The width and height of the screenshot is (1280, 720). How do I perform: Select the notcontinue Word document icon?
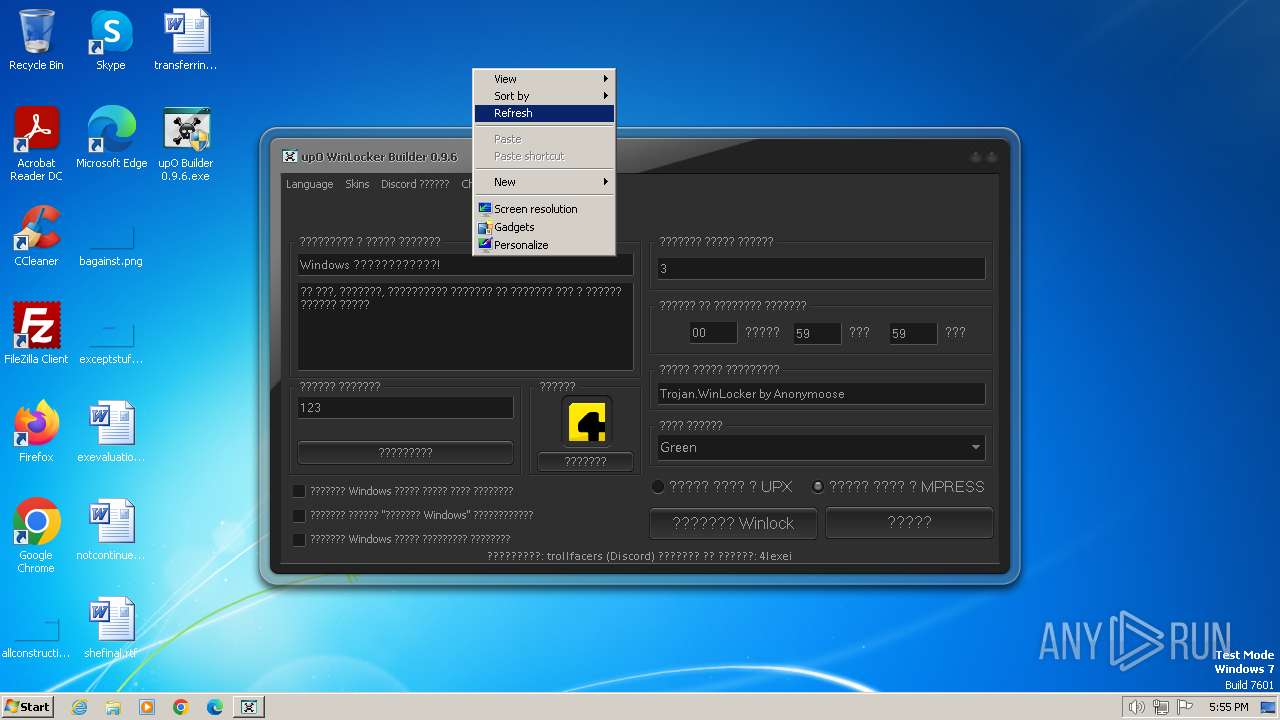111,530
